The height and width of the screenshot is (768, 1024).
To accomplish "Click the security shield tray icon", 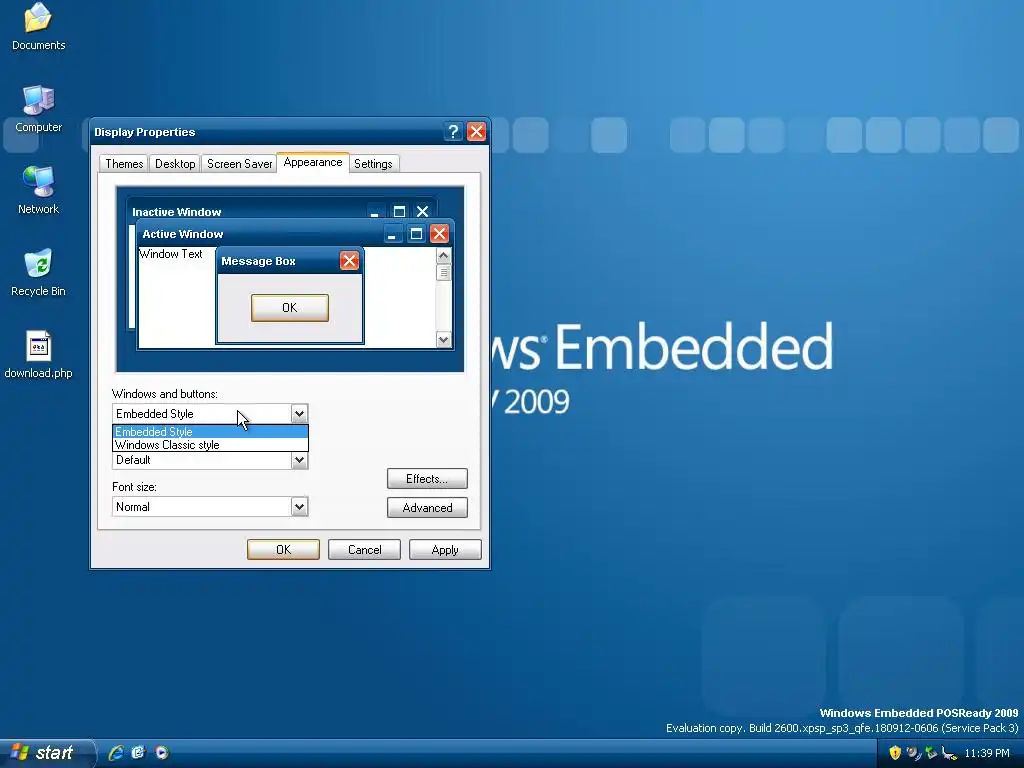I will [x=895, y=753].
